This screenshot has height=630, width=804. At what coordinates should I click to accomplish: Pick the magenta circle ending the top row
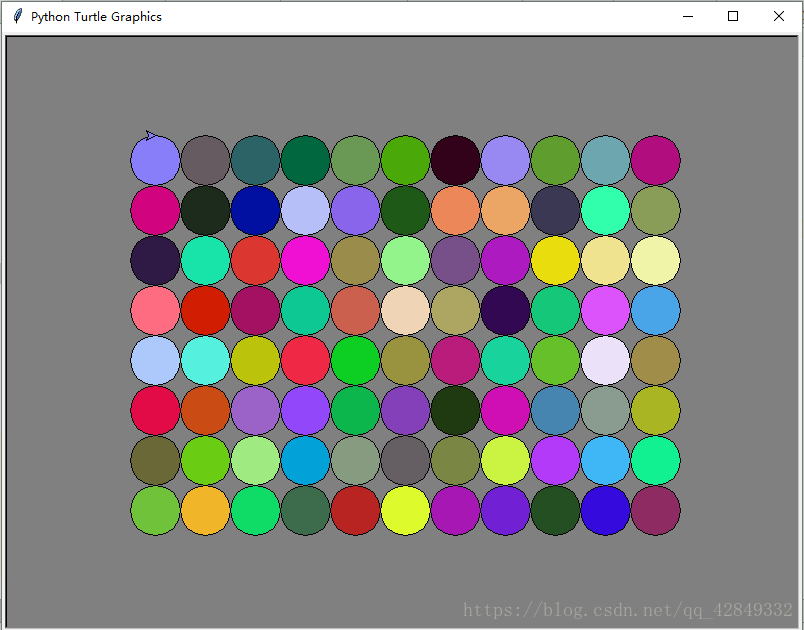[656, 160]
